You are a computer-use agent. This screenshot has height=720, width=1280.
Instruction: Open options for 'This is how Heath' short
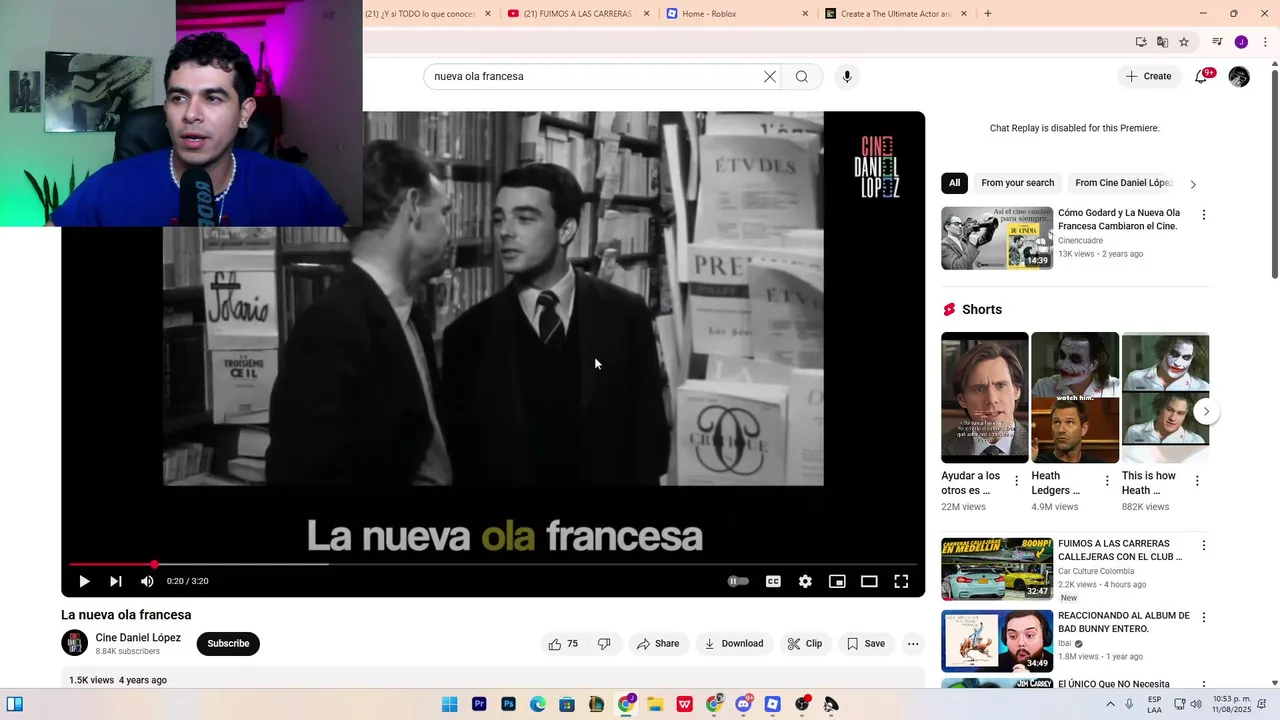click(x=1197, y=481)
